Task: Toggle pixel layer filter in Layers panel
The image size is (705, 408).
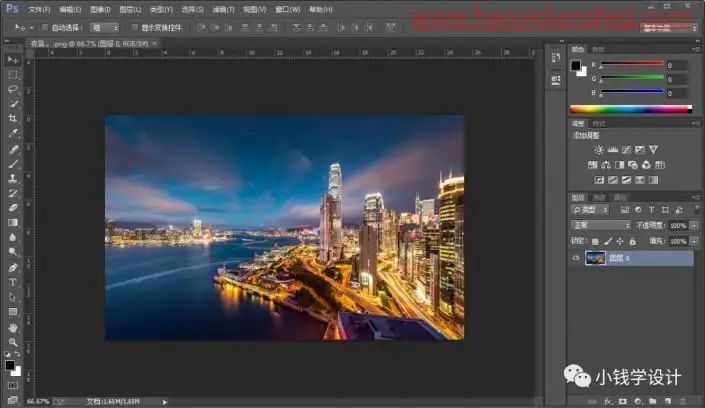Action: [625, 210]
